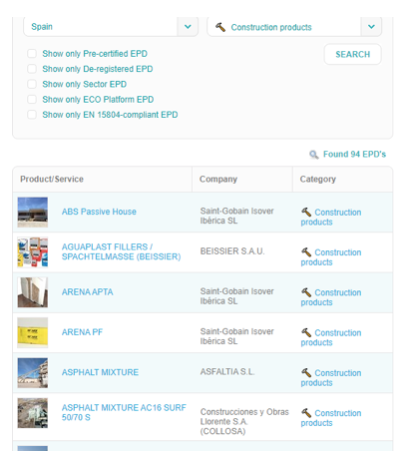The image size is (410, 471).
Task: Click the hammer icon in the AGUAPLAST FILLERS row
Action: (306, 252)
